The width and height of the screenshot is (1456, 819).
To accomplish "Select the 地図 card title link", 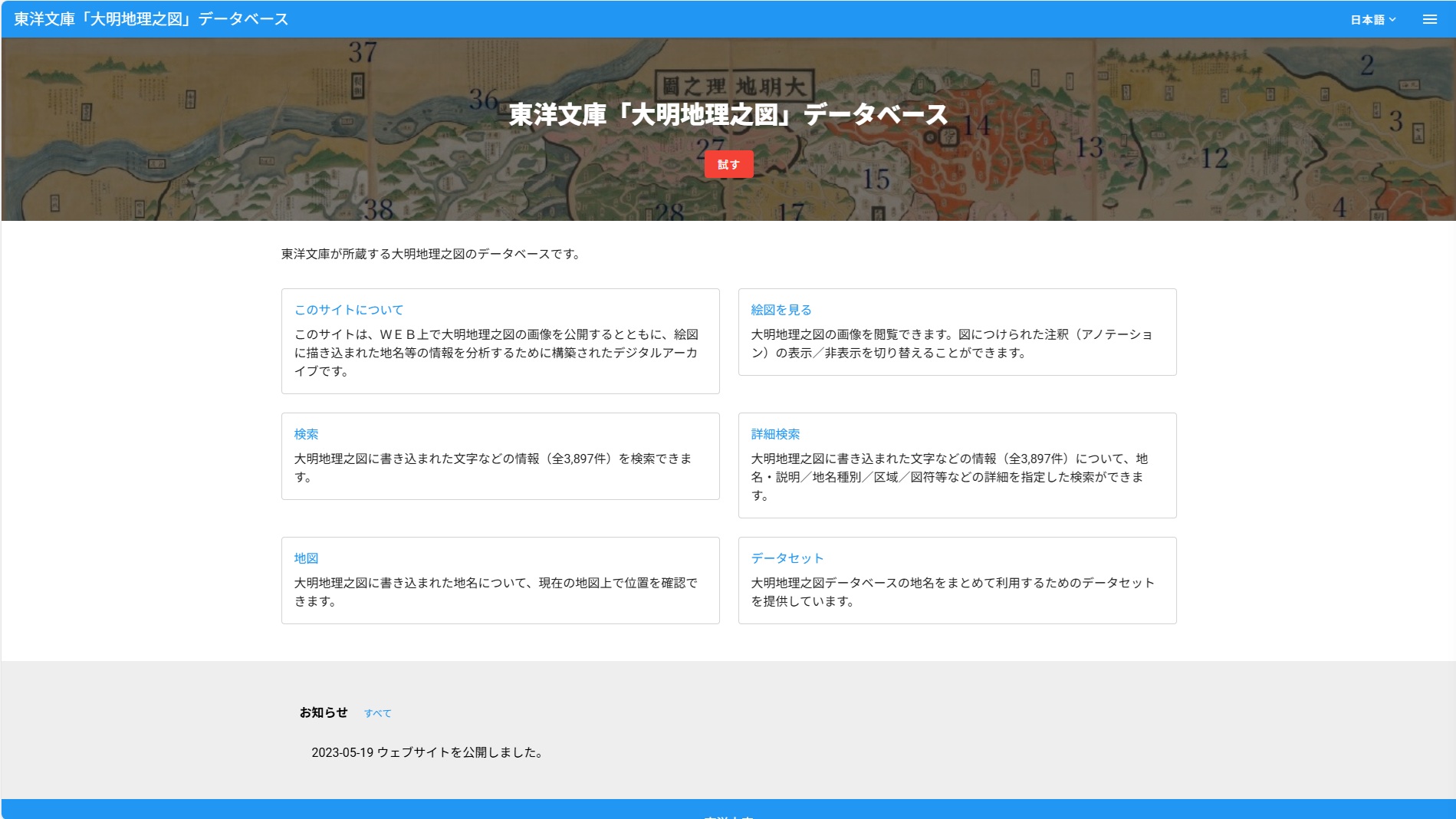I will click(306, 558).
